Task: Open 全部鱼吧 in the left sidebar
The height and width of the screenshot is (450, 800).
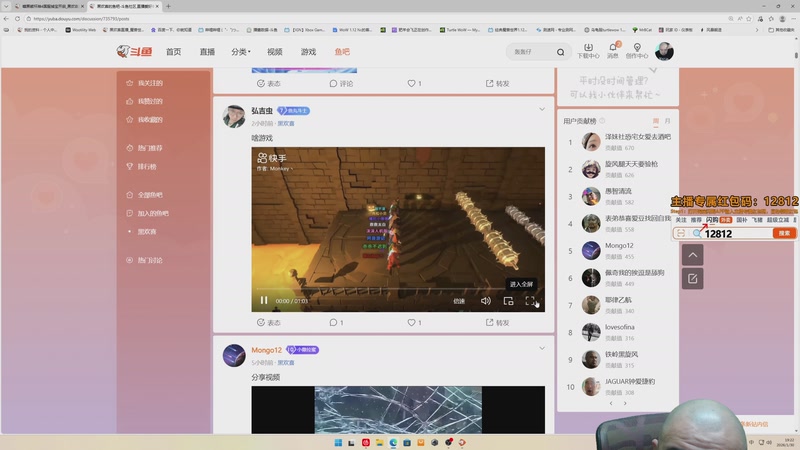Action: (x=145, y=195)
